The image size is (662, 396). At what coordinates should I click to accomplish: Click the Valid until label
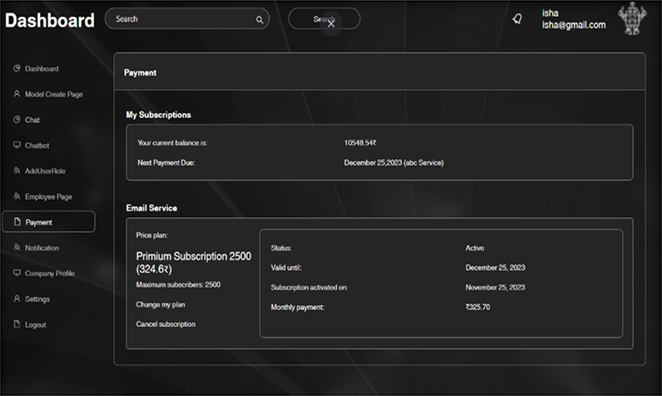(286, 267)
